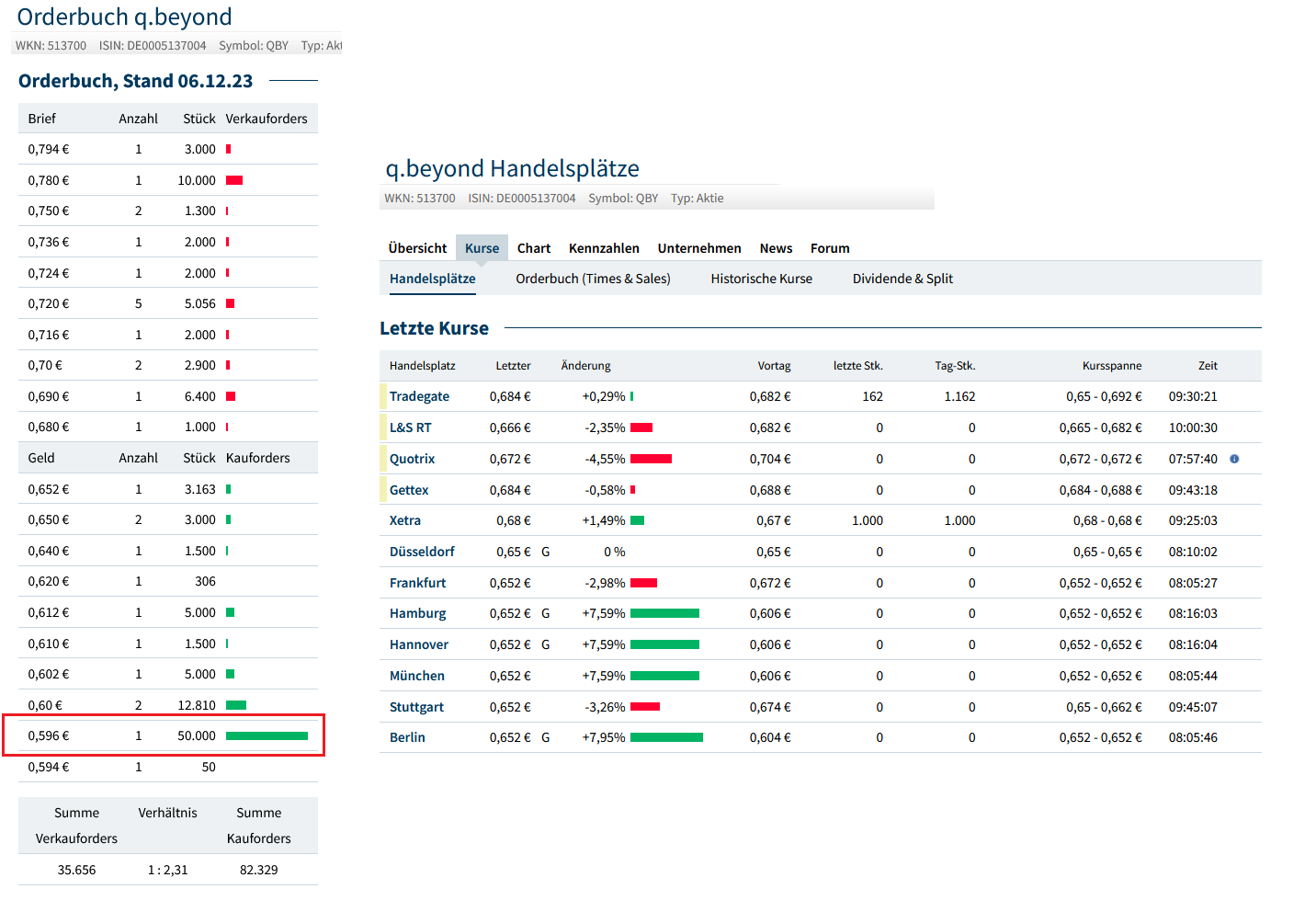Click the 0,650 € bid price
The width and height of the screenshot is (1316, 923).
click(x=49, y=519)
